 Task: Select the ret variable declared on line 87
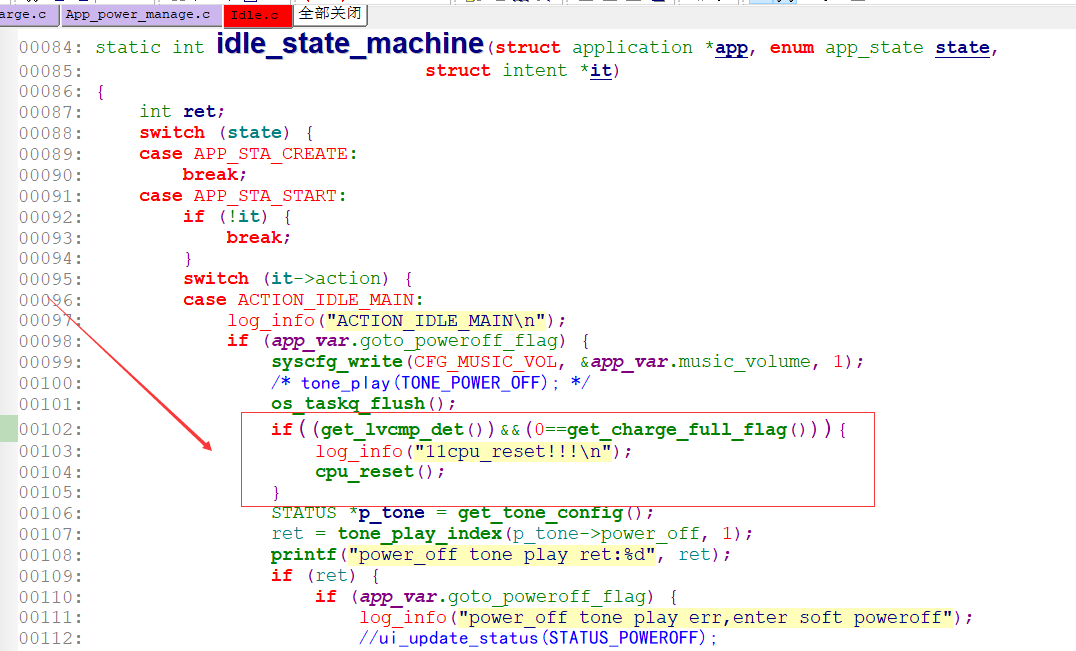click(x=200, y=112)
